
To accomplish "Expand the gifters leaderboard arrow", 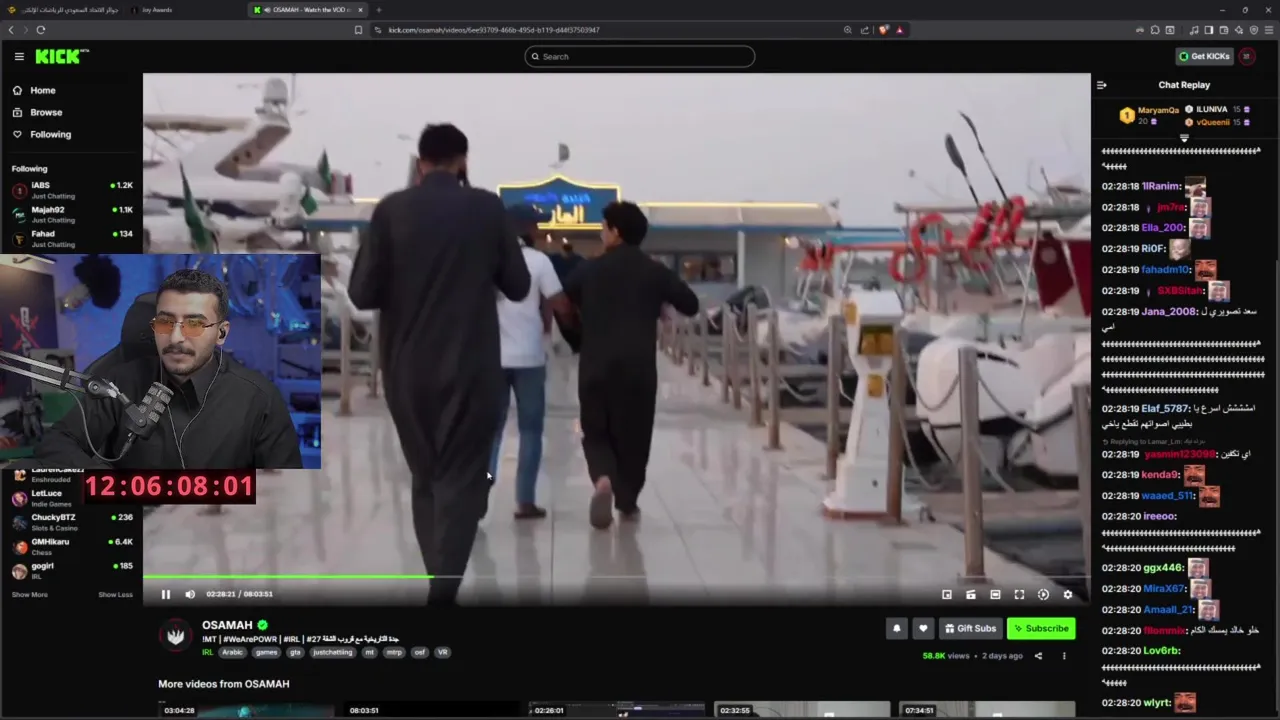I will click(1184, 138).
